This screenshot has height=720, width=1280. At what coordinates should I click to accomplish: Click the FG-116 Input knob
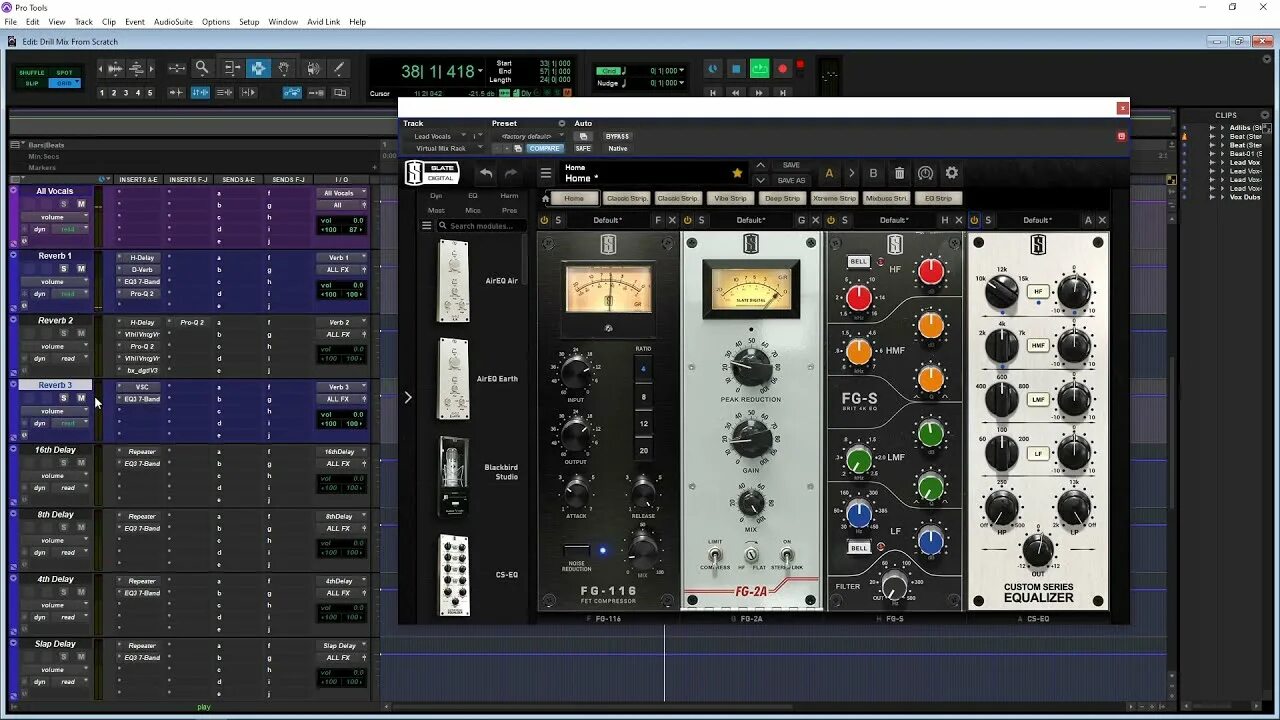click(x=575, y=374)
